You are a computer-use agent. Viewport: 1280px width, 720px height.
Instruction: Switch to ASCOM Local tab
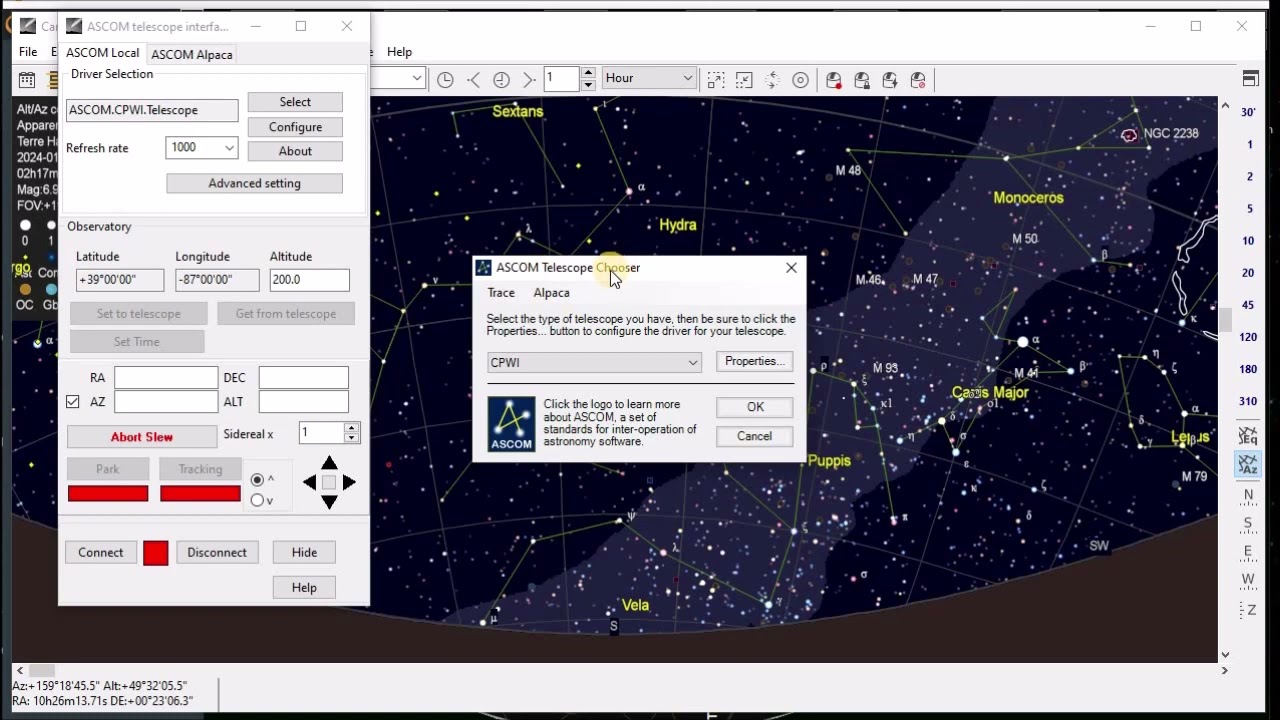click(x=102, y=53)
